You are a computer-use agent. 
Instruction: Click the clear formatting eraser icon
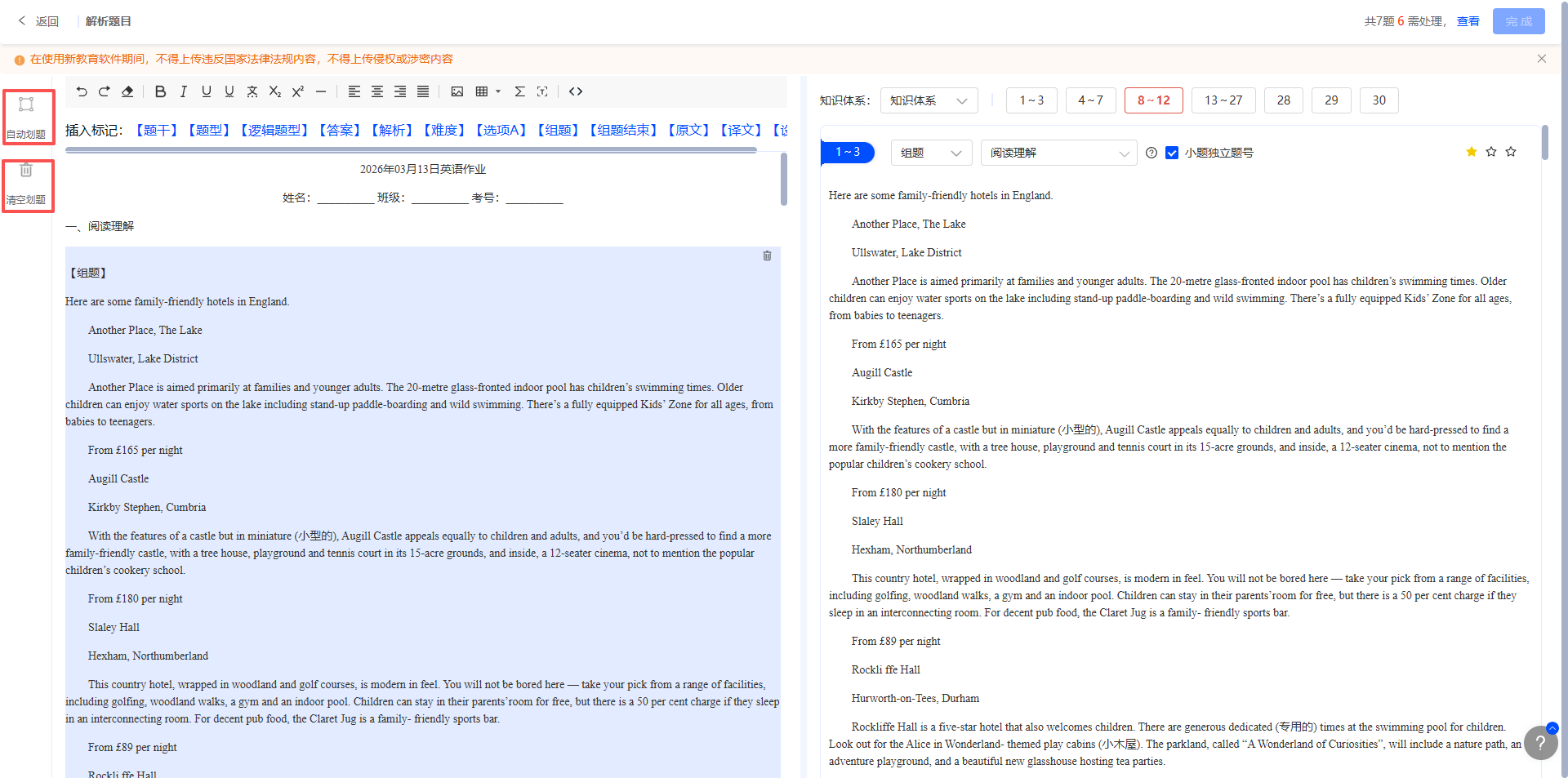[127, 92]
